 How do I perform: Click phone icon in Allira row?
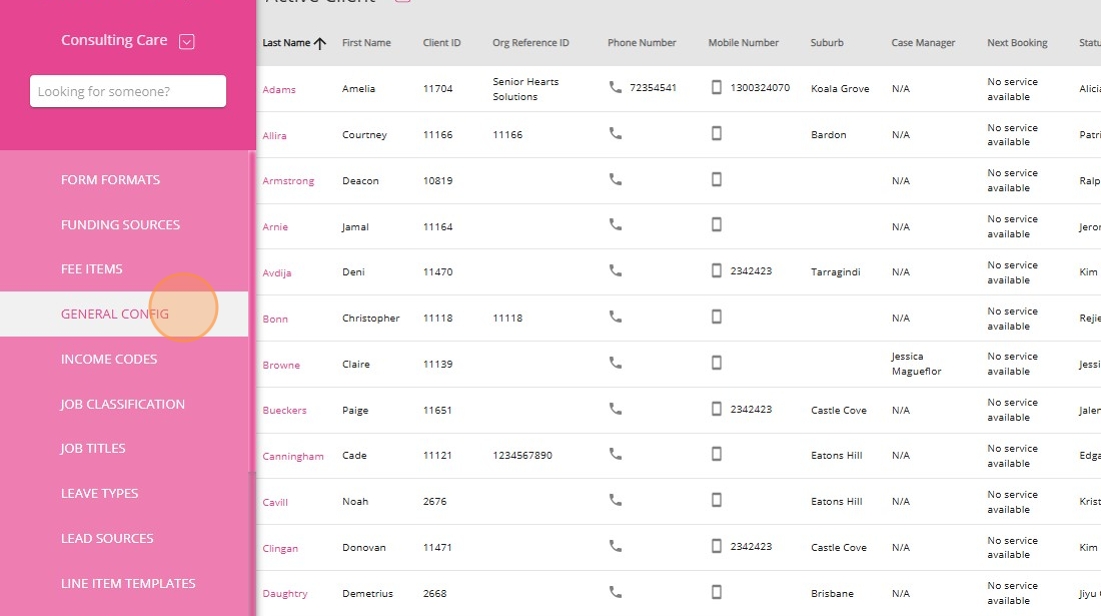click(x=615, y=133)
